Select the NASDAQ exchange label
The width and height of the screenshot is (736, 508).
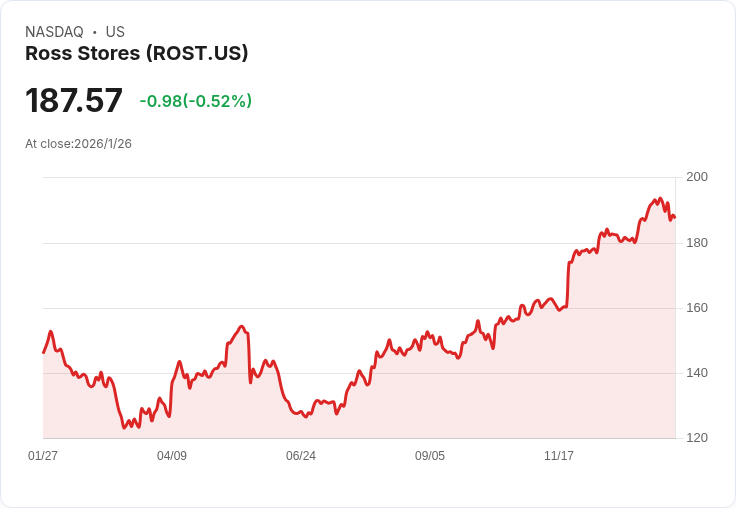54,32
